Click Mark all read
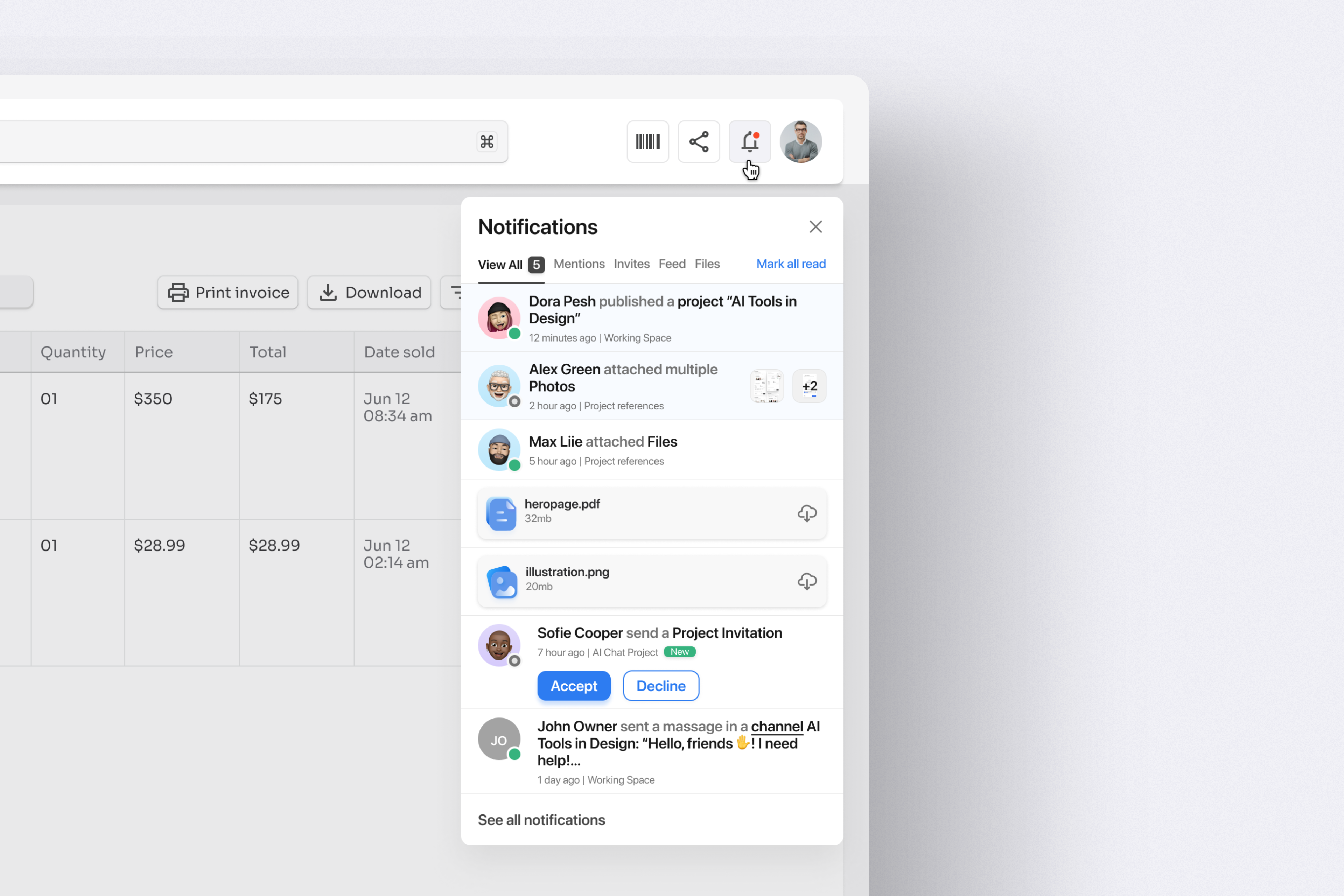Screen dimensions: 1344x896 point(790,264)
